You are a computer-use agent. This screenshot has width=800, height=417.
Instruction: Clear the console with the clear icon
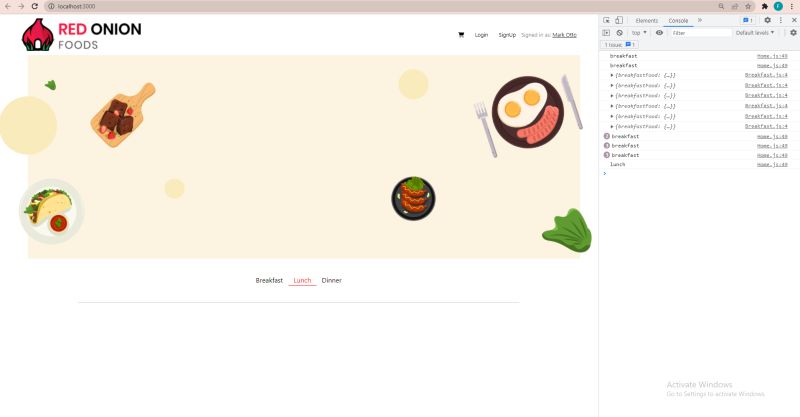[619, 33]
